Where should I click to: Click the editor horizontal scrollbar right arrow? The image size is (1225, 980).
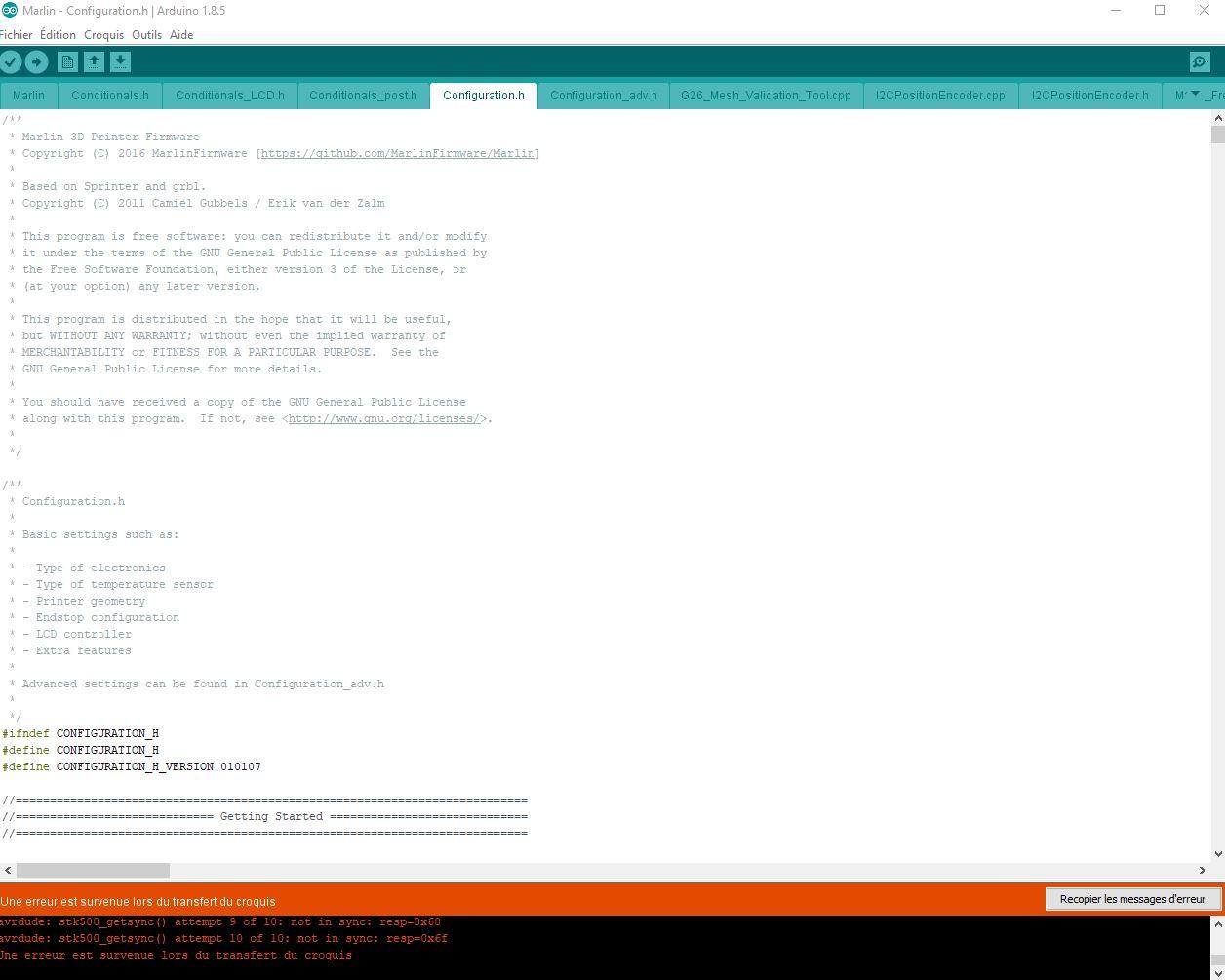point(1202,870)
